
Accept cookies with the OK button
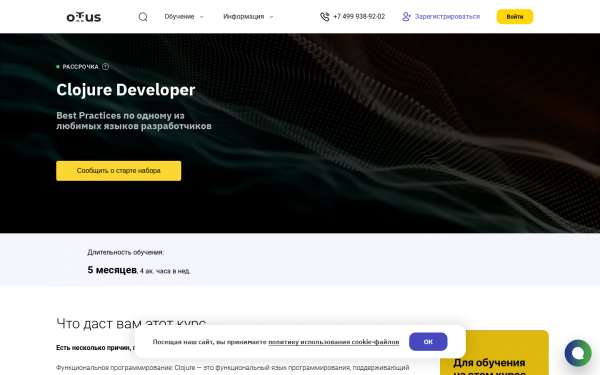(428, 342)
